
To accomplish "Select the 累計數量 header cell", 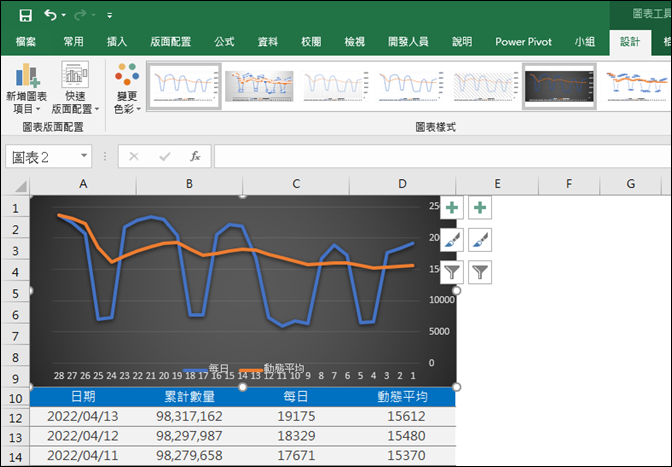I will click(189, 397).
